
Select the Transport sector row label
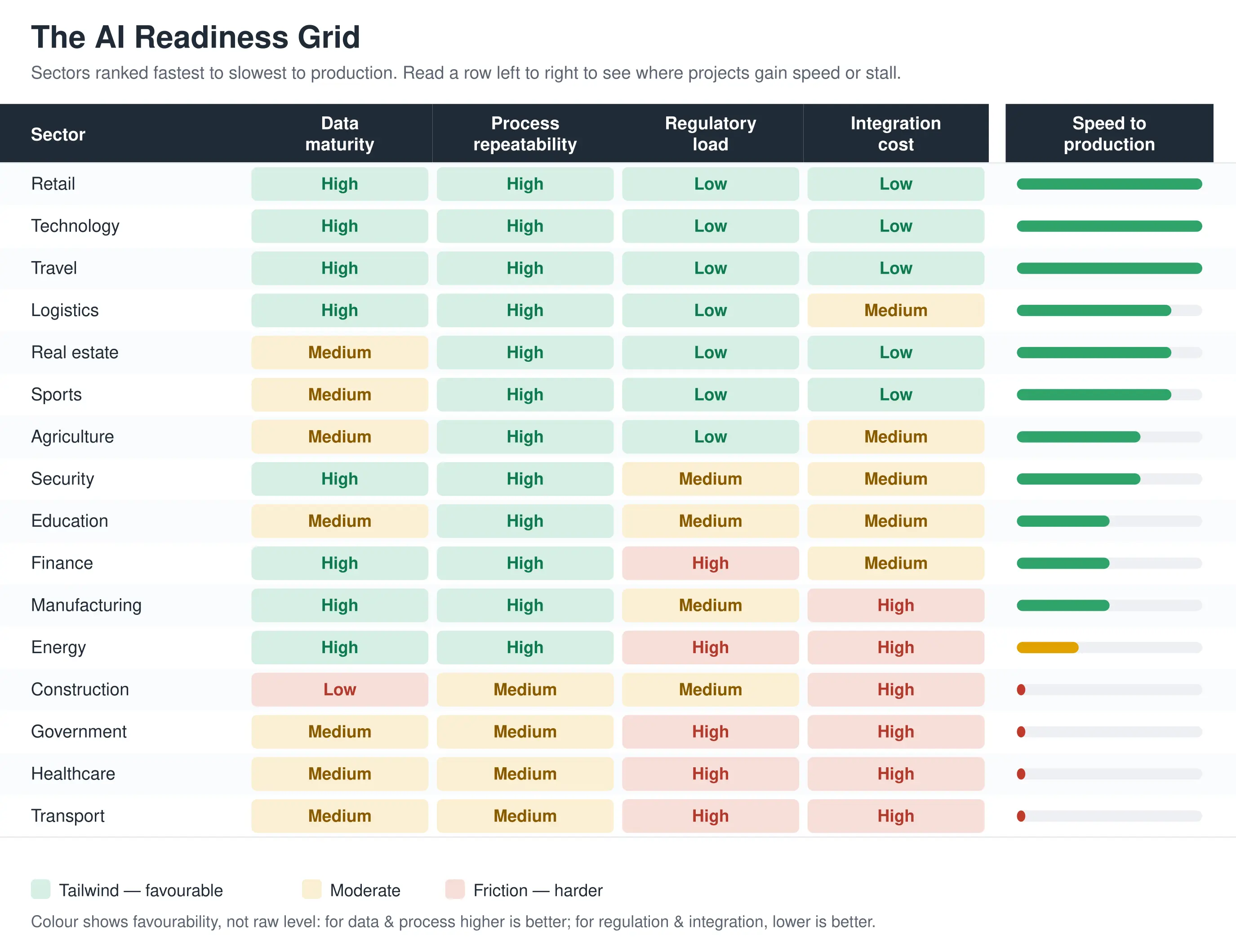coord(68,816)
